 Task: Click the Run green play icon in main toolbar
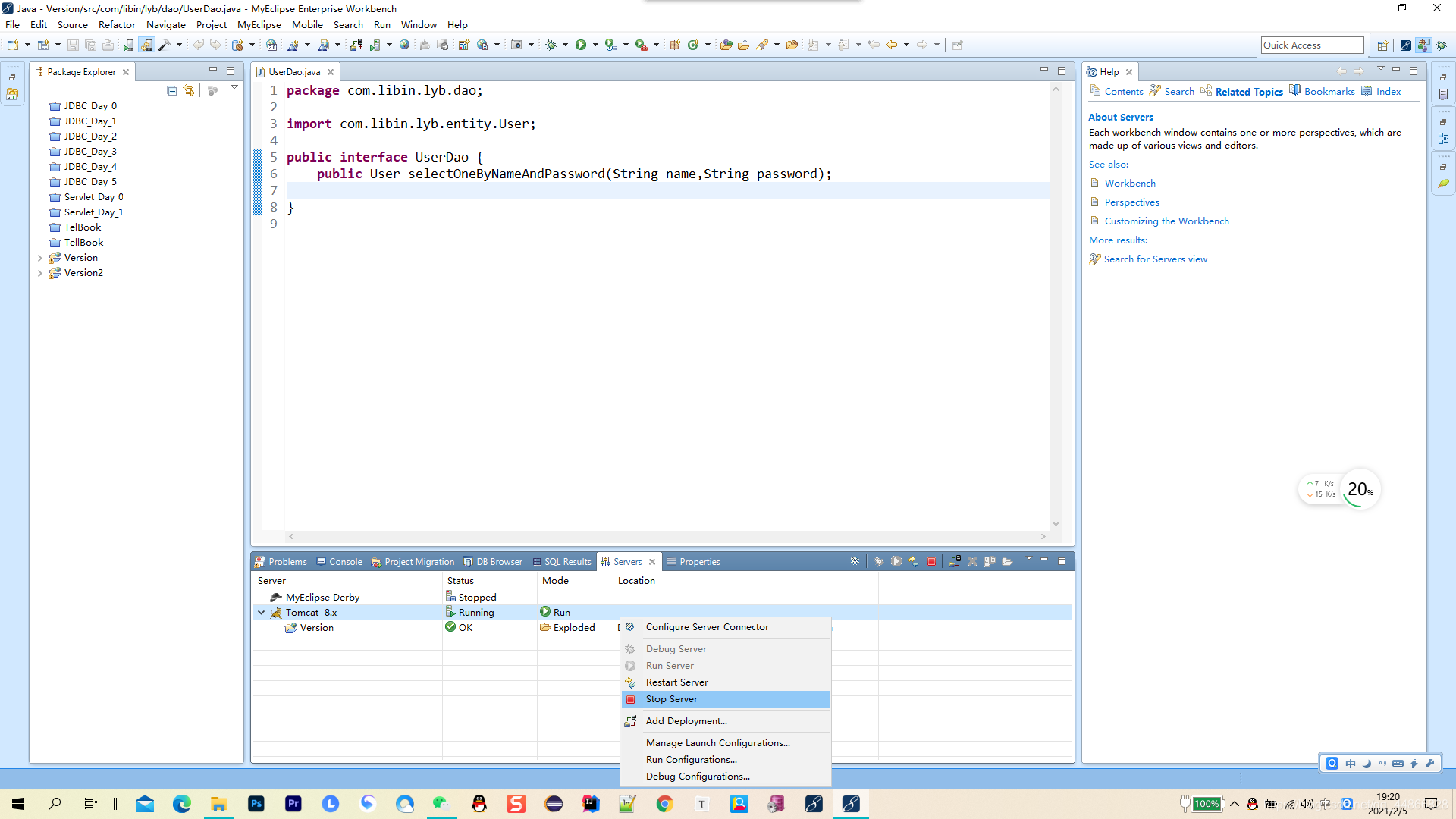[x=580, y=45]
